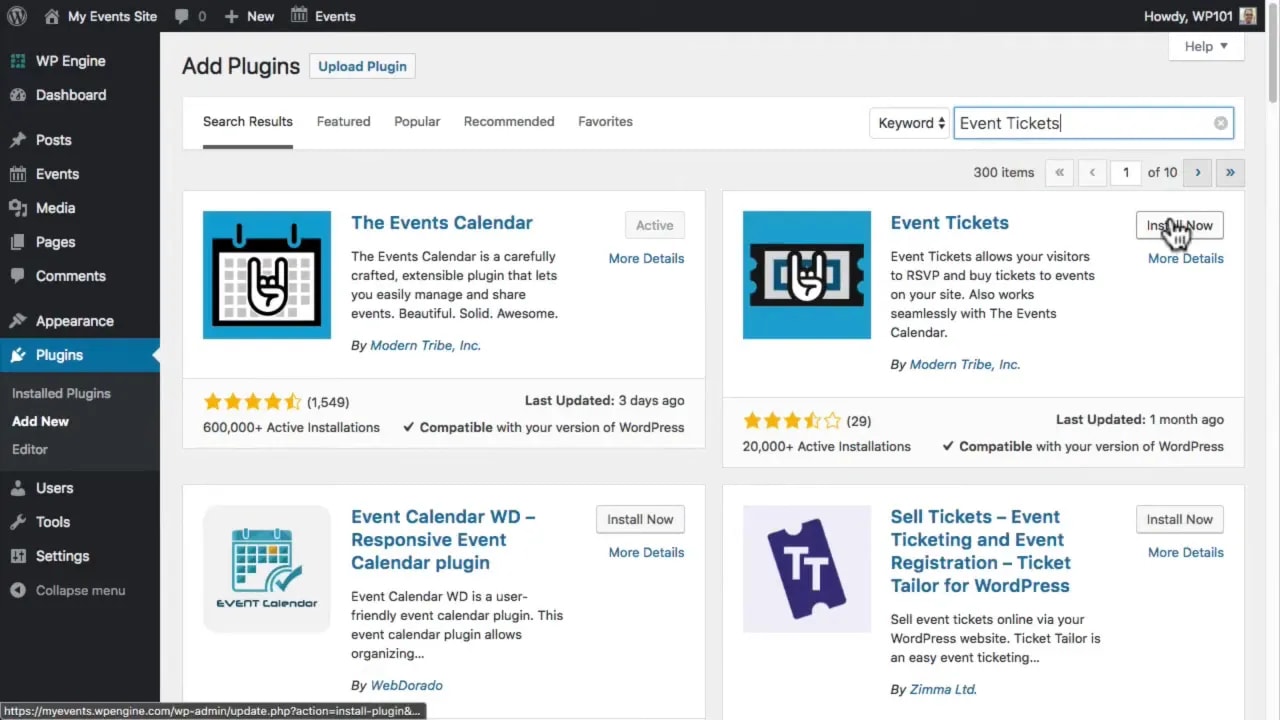This screenshot has width=1280, height=720.
Task: Click the Collapse menu arrow icon
Action: (18, 590)
